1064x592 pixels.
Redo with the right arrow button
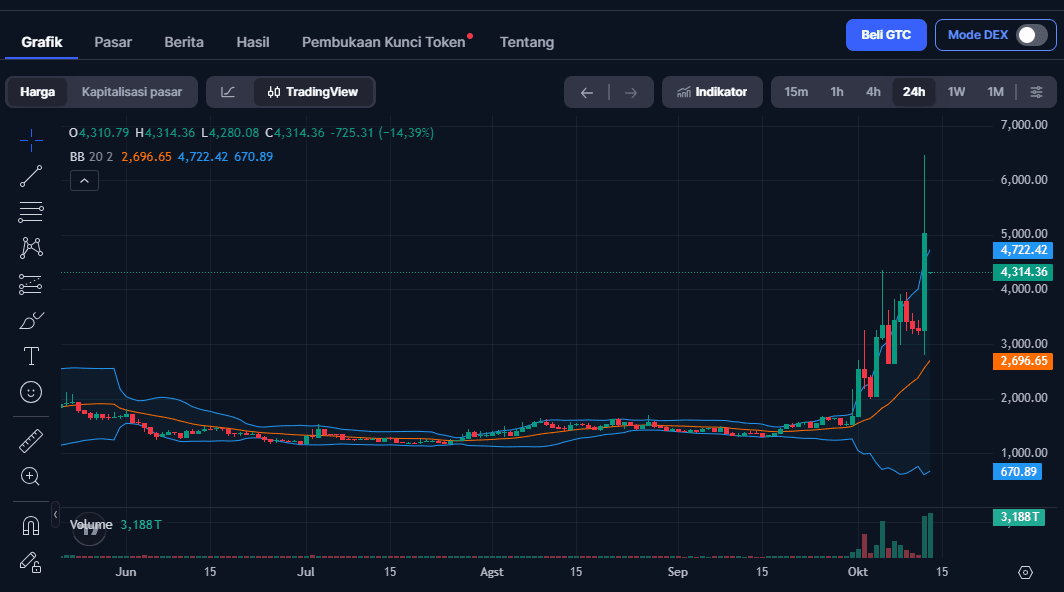click(631, 92)
